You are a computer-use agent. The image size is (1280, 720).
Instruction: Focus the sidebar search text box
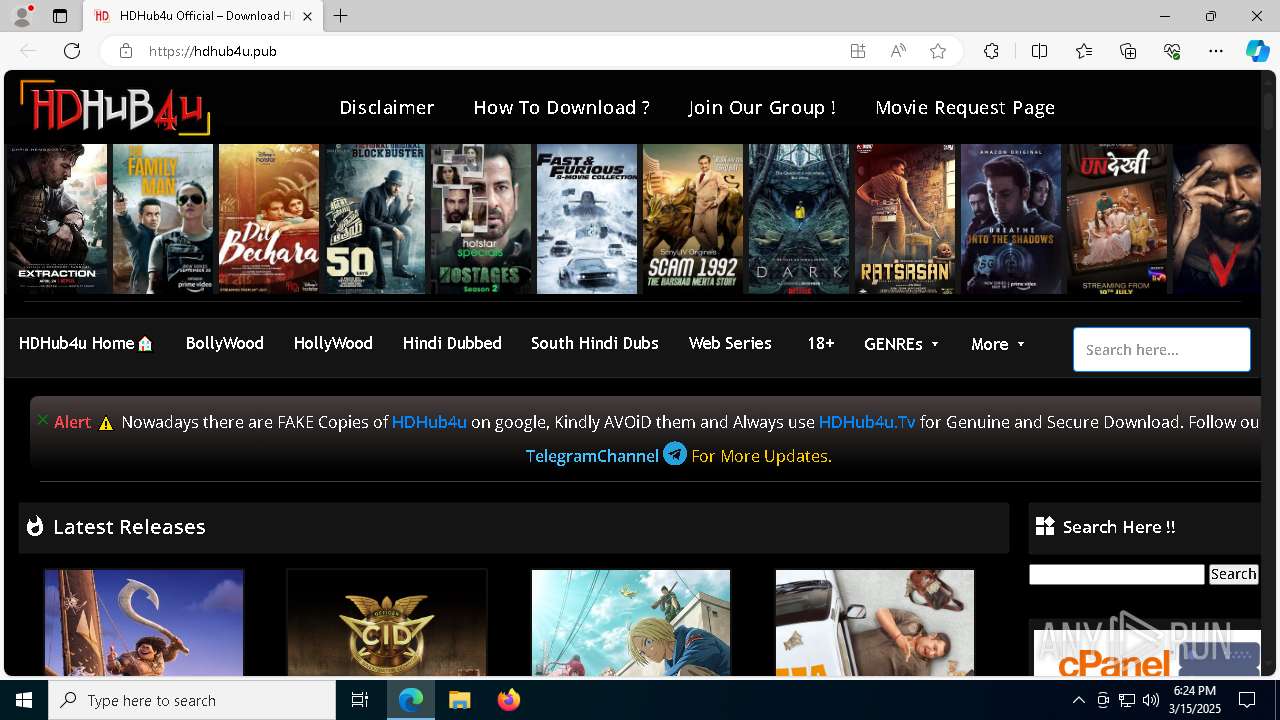1117,574
